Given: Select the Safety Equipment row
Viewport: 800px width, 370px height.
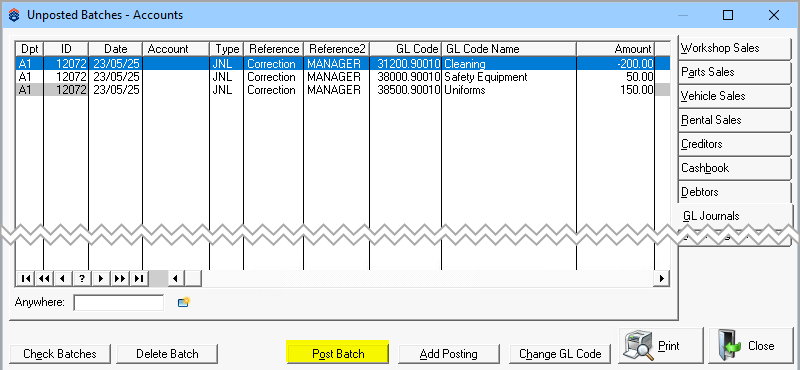Looking at the screenshot, I should [342, 77].
